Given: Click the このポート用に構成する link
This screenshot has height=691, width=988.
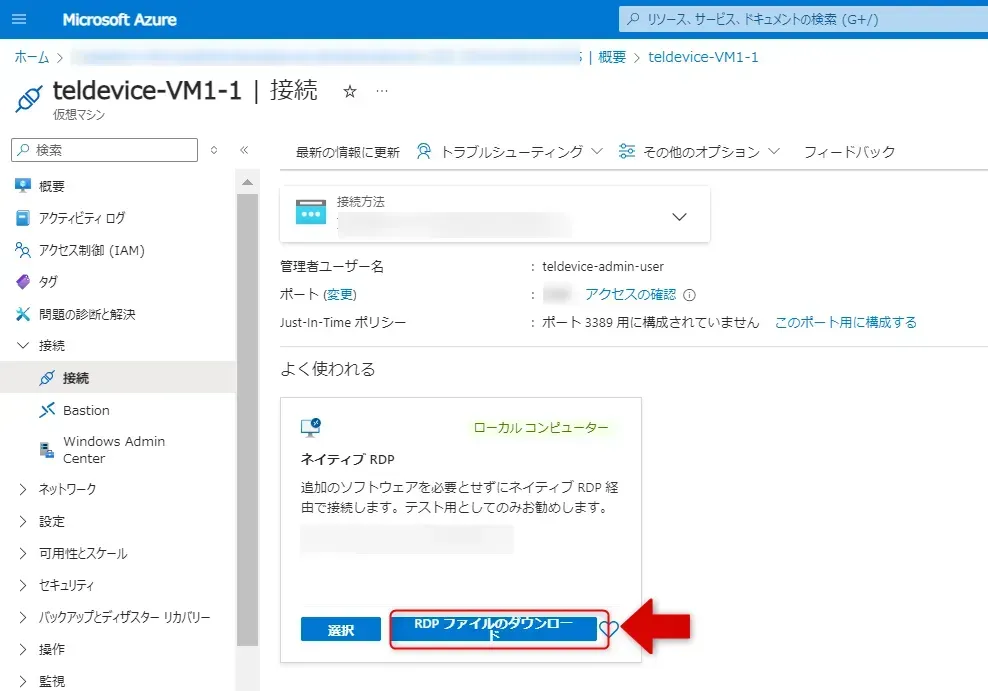Looking at the screenshot, I should (x=845, y=322).
